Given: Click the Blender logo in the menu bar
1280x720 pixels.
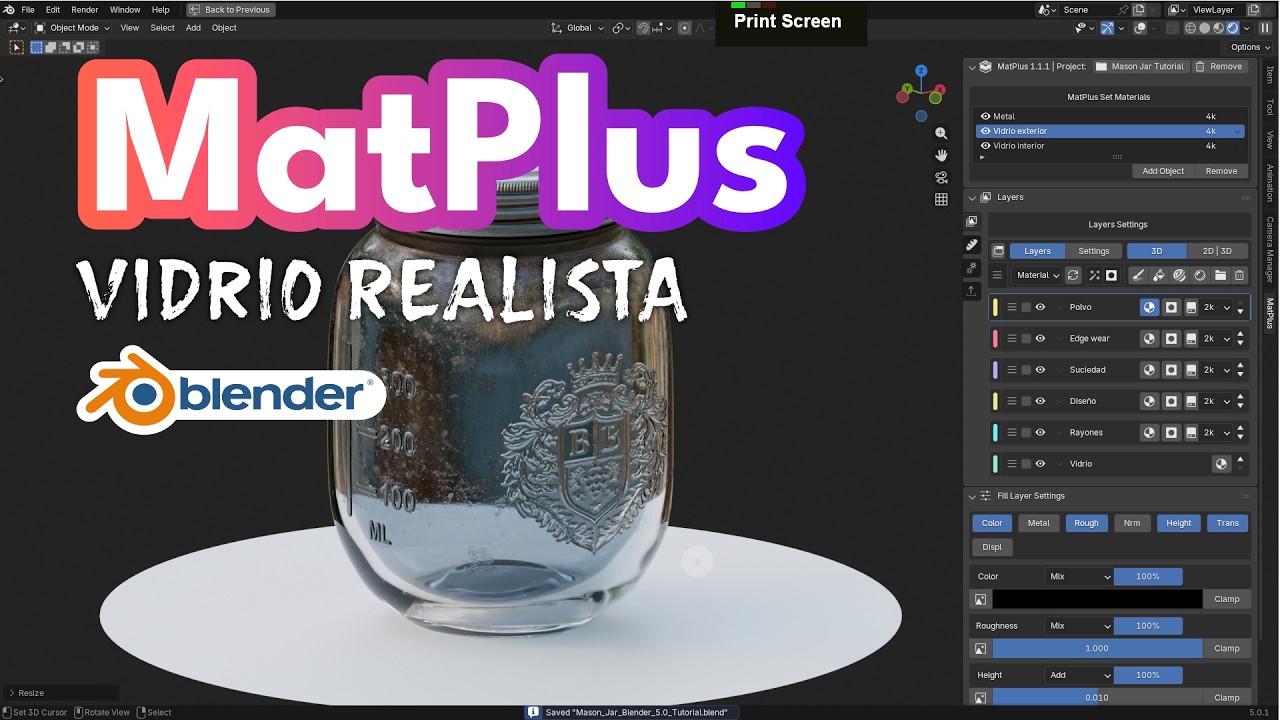Looking at the screenshot, I should click(9, 9).
